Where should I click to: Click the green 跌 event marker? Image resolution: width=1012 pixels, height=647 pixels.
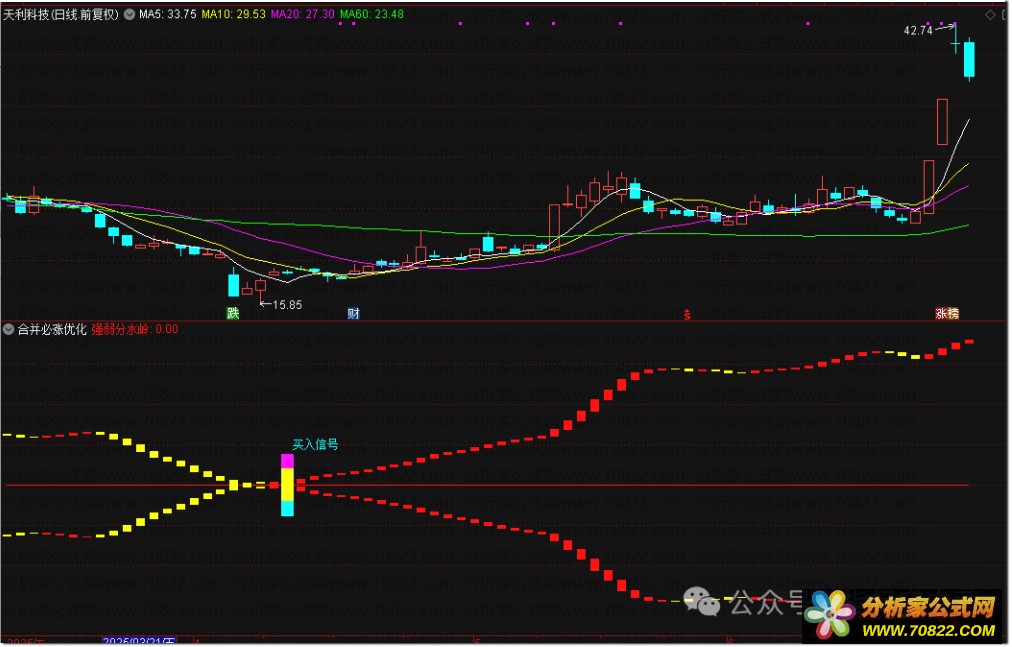(x=233, y=313)
